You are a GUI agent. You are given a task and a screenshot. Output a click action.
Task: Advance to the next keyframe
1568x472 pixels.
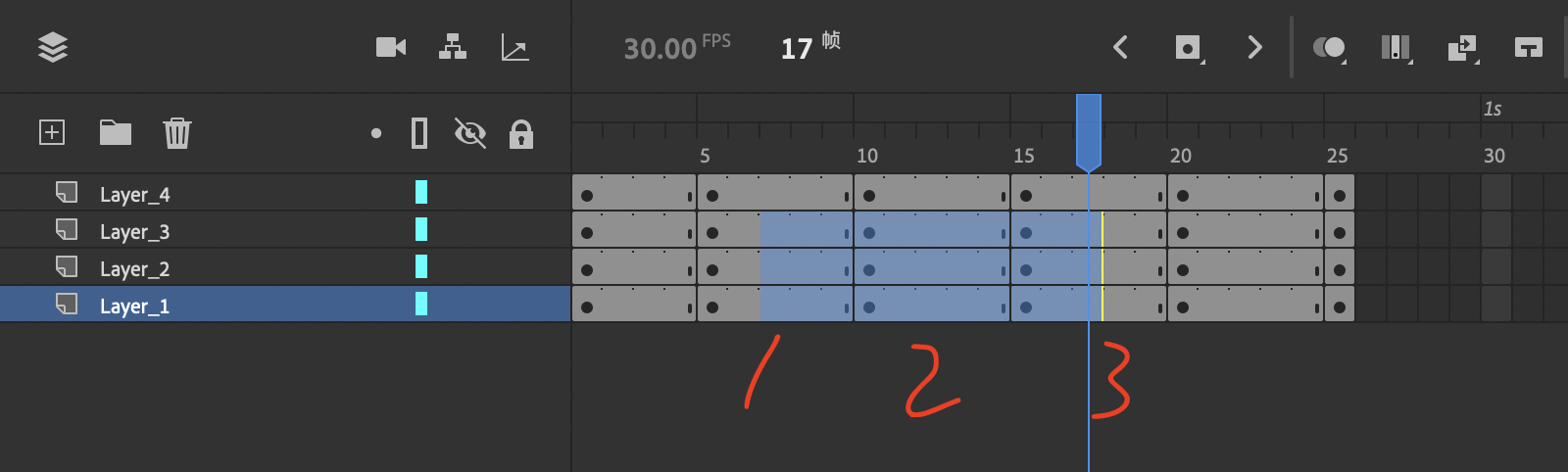[x=1254, y=47]
